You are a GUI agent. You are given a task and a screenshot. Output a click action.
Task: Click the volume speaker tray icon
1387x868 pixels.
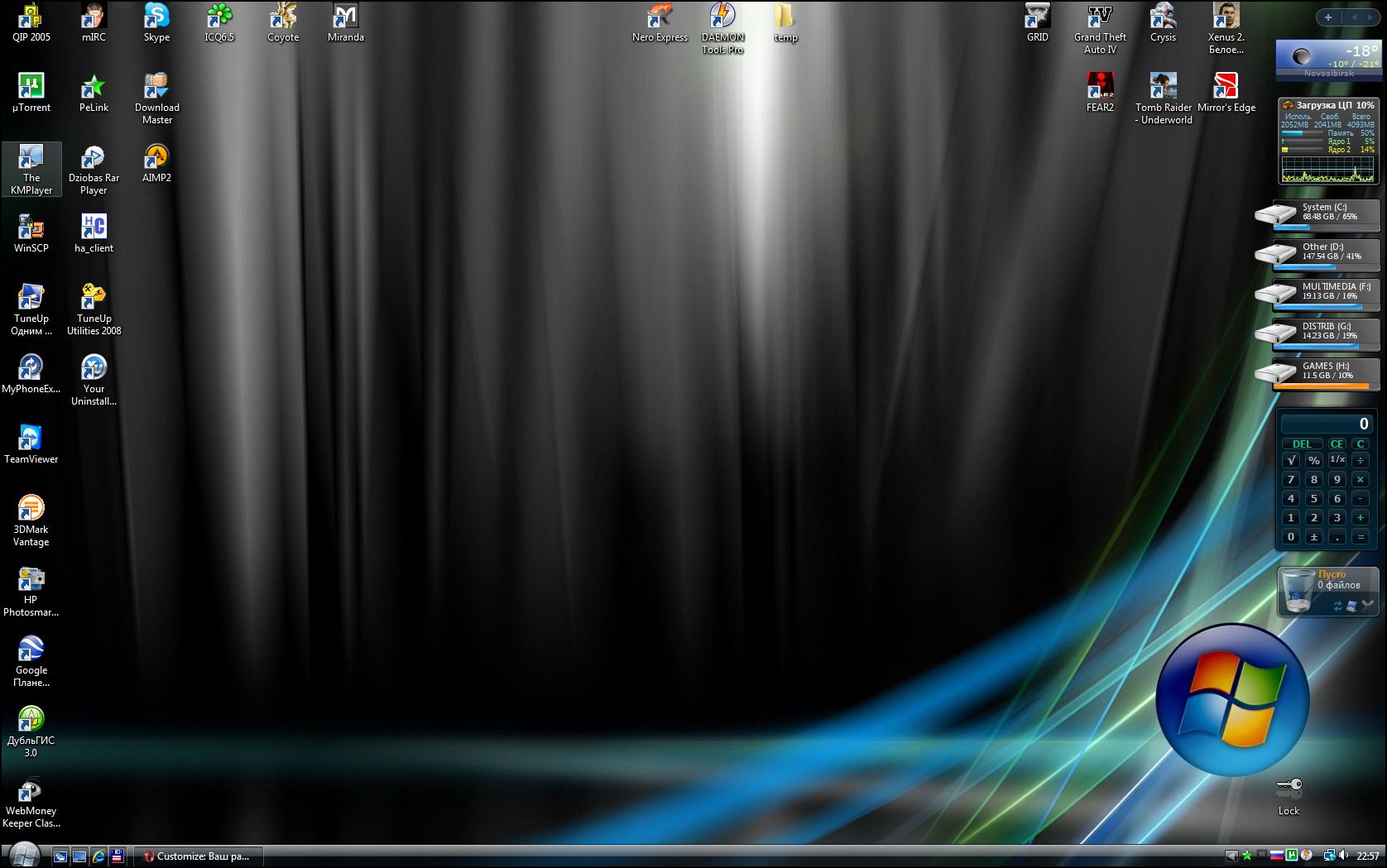click(x=1343, y=856)
